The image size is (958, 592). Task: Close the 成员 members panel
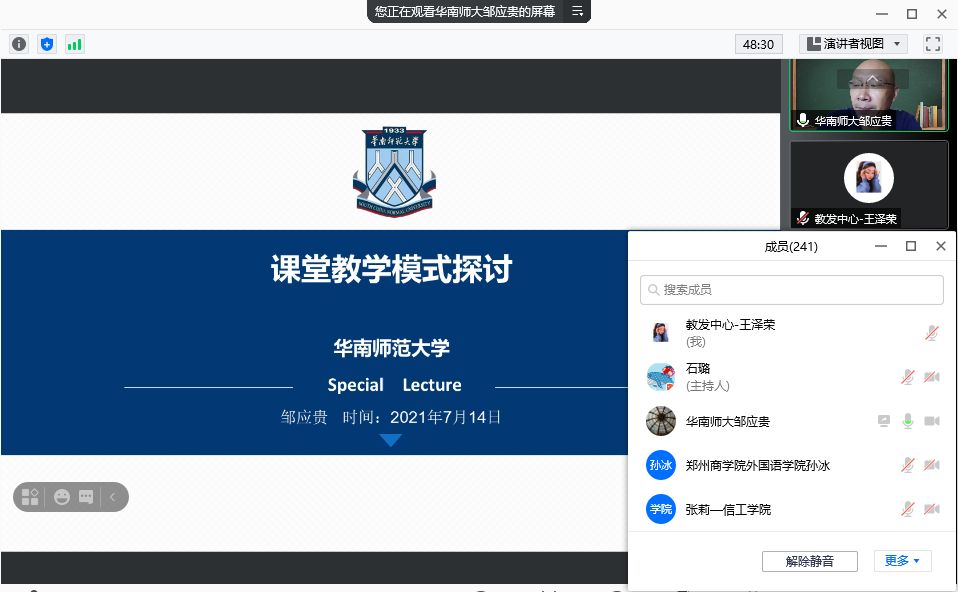[941, 246]
